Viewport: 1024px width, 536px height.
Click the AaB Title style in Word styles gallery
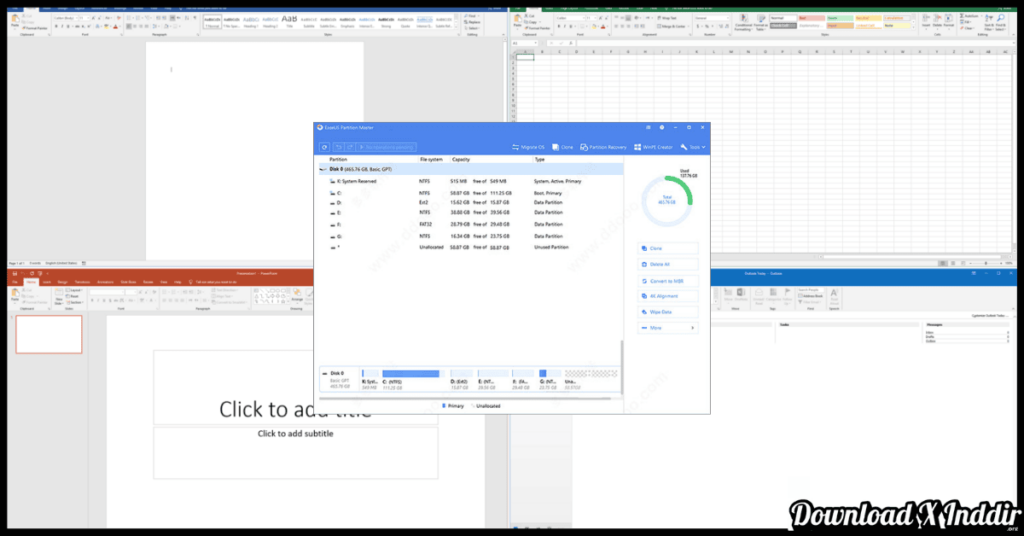(x=289, y=22)
